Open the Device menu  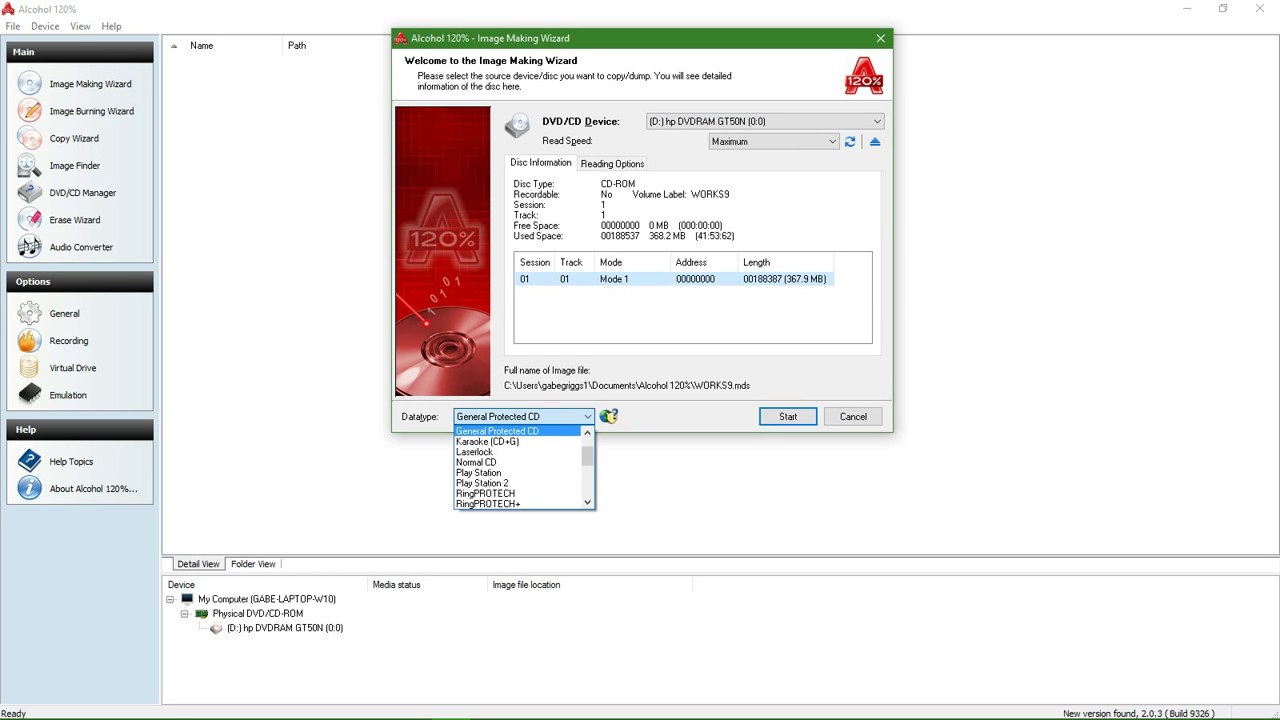click(x=45, y=26)
